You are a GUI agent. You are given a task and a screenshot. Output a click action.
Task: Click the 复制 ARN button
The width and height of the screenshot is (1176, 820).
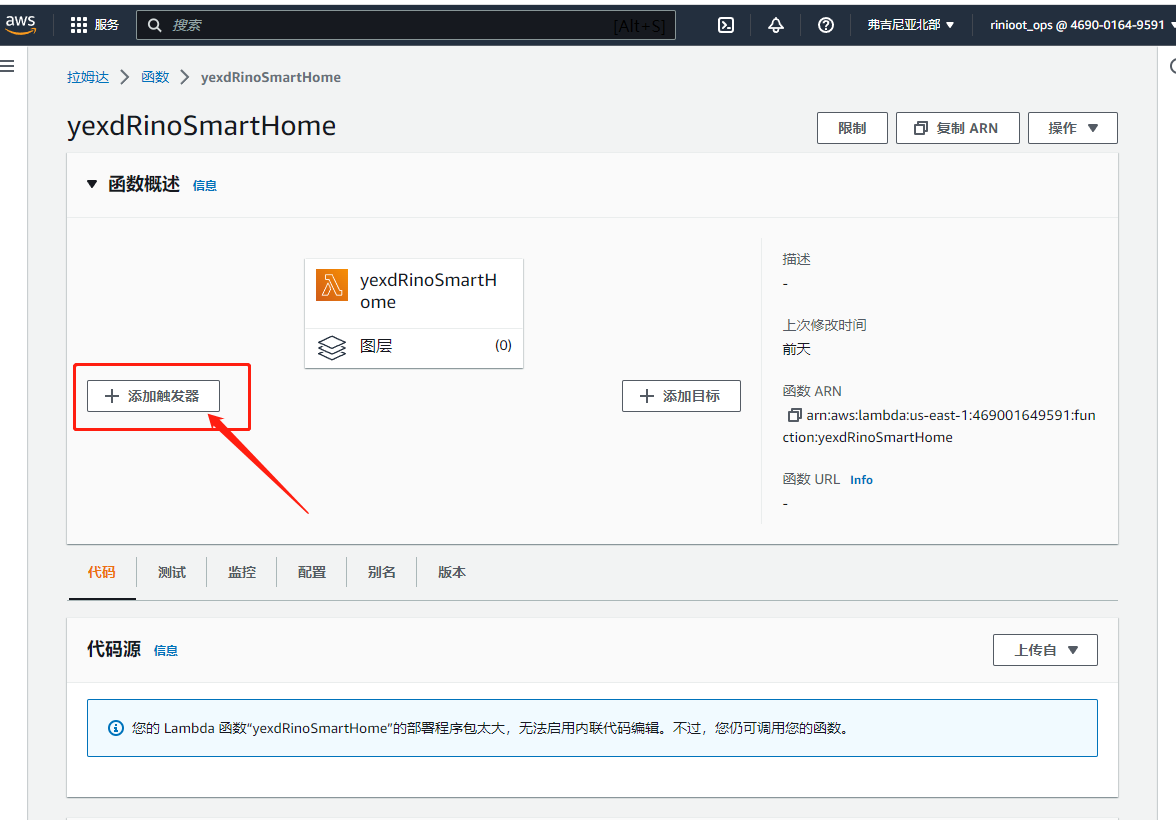(957, 128)
